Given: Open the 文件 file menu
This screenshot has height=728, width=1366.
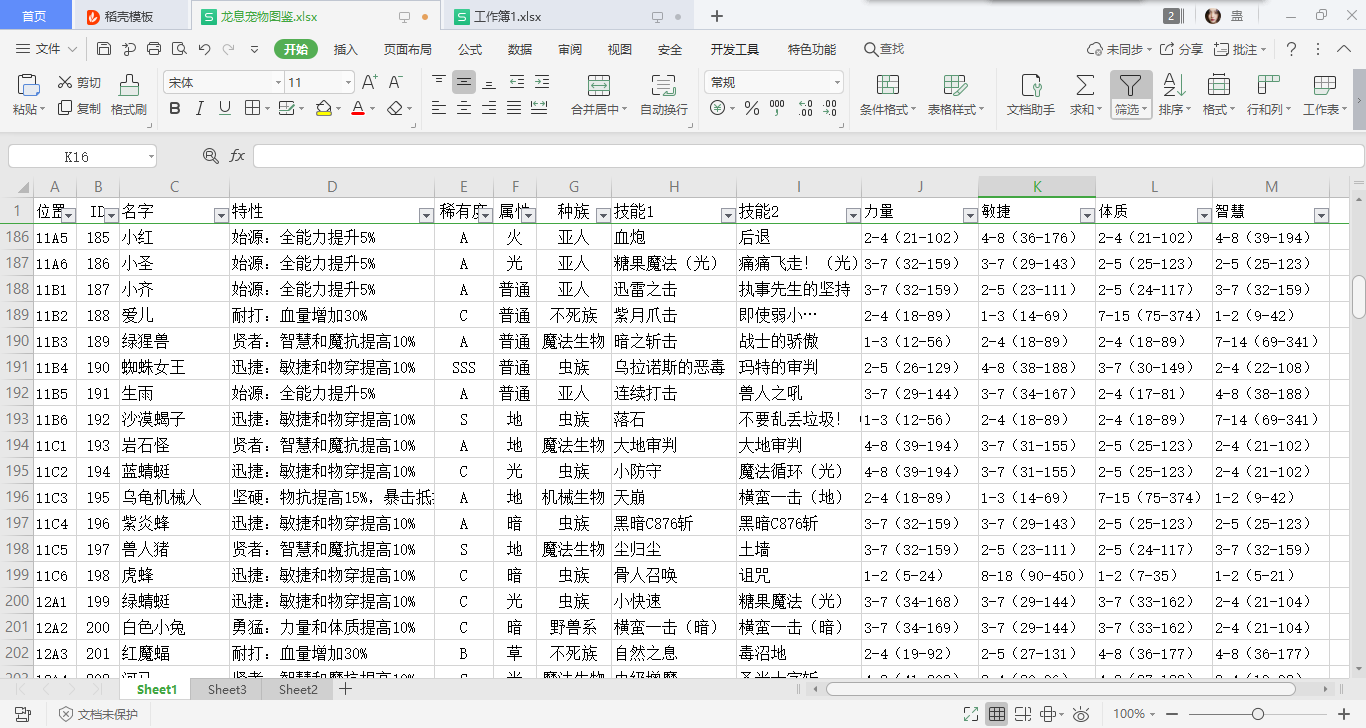Looking at the screenshot, I should (x=48, y=49).
